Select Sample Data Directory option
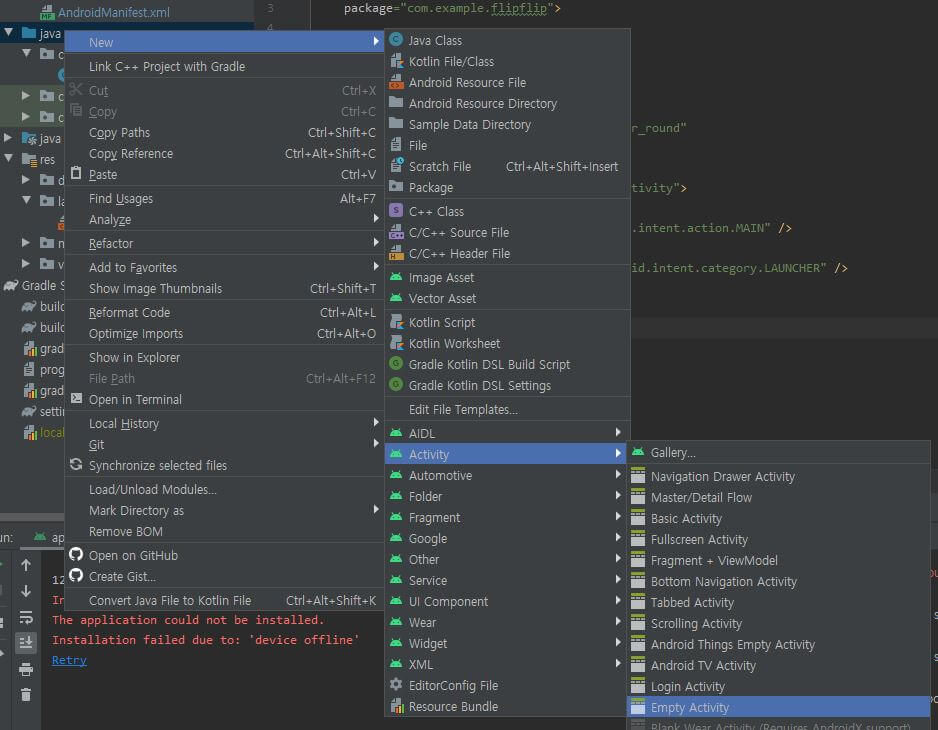938x730 pixels. [x=507, y=124]
